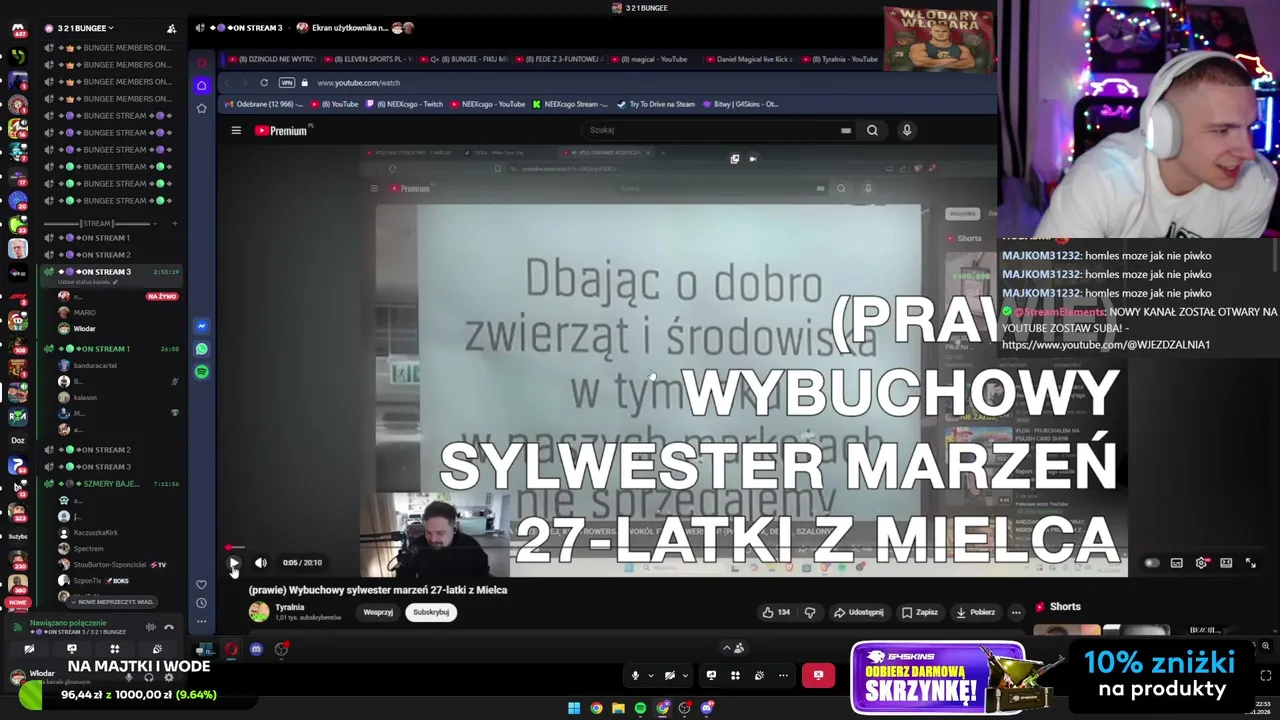The height and width of the screenshot is (720, 1280).
Task: Start YouTube voice search microphone
Action: pyautogui.click(x=907, y=130)
